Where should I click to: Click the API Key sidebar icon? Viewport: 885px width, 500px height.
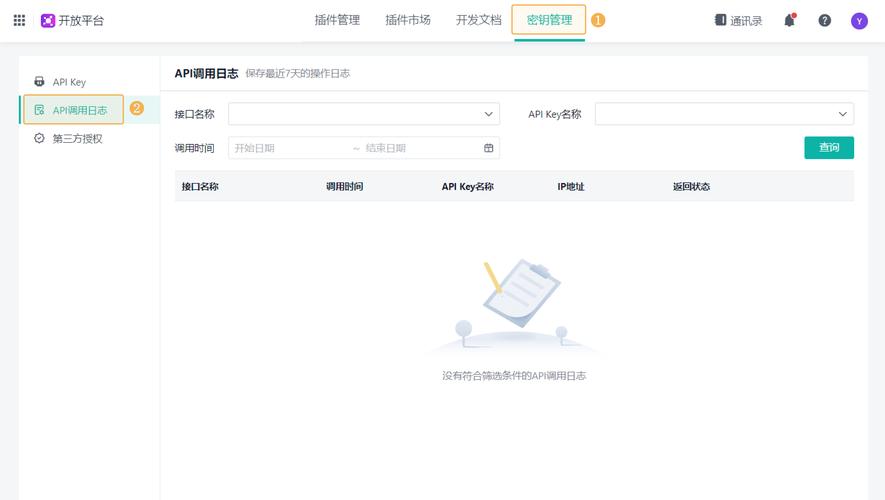39,81
